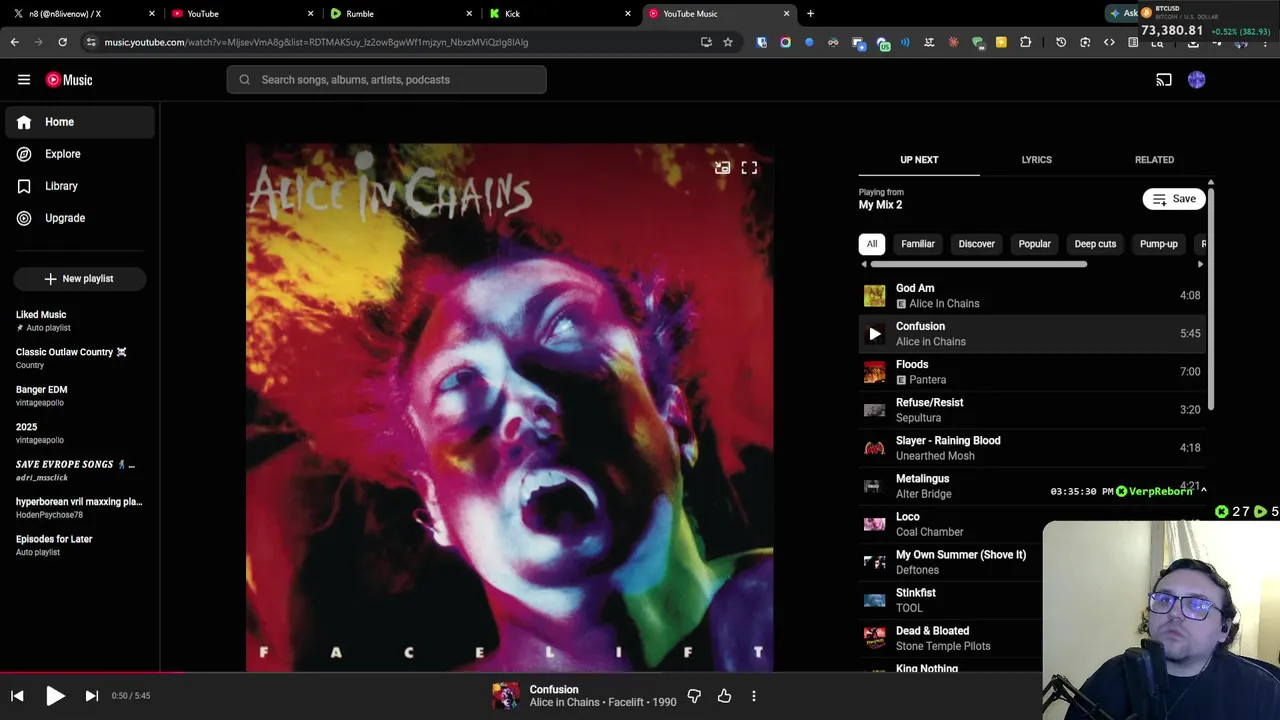This screenshot has width=1280, height=720.
Task: Focus the search songs input field
Action: pyautogui.click(x=386, y=80)
